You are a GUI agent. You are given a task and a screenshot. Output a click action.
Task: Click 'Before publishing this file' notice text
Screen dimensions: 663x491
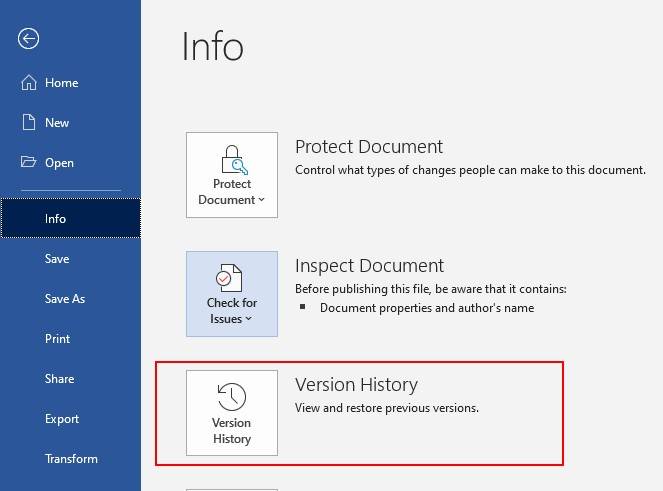pos(430,289)
